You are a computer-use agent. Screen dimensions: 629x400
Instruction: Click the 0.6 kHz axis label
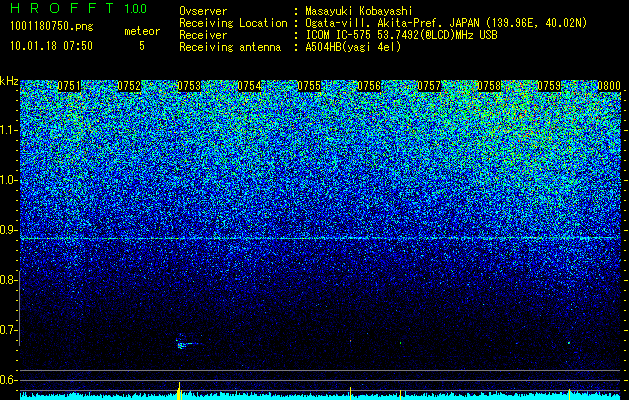[8, 380]
